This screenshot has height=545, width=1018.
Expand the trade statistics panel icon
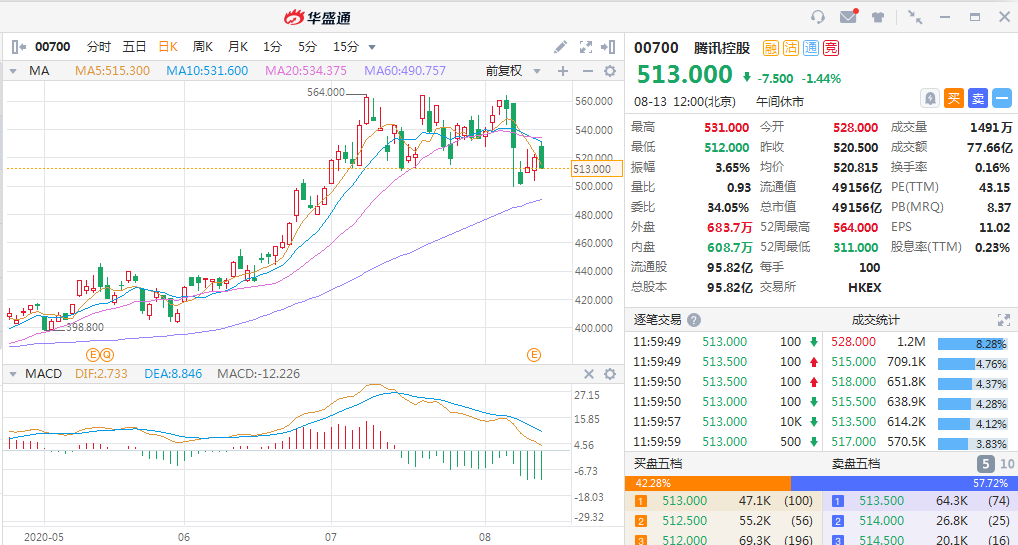click(x=1004, y=320)
